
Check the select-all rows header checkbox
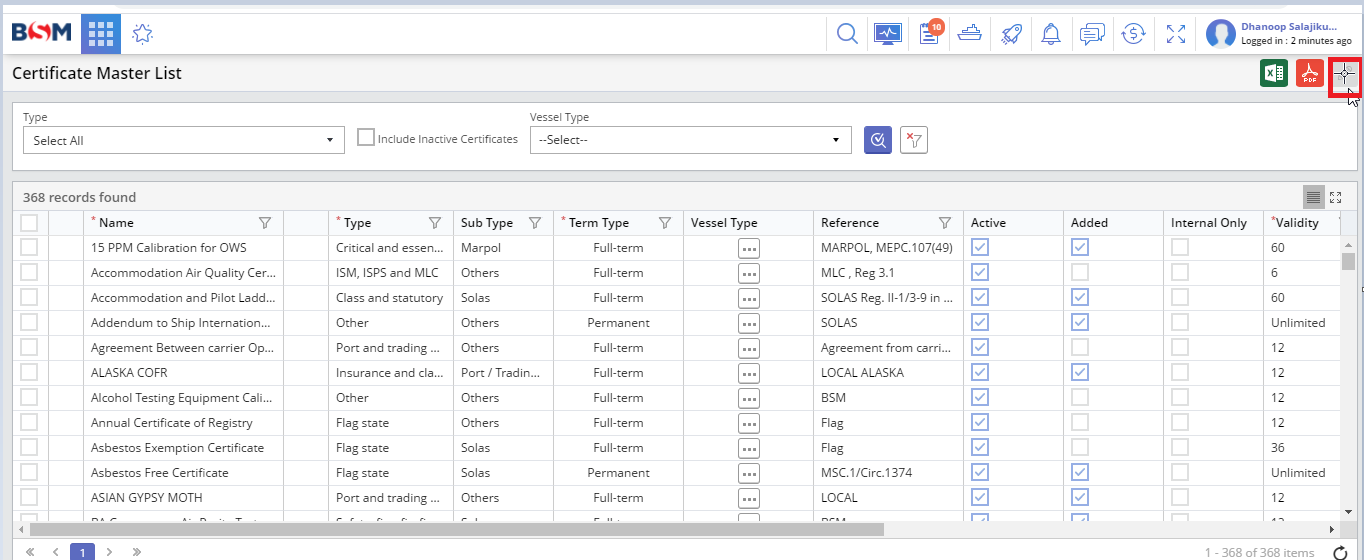(29, 223)
